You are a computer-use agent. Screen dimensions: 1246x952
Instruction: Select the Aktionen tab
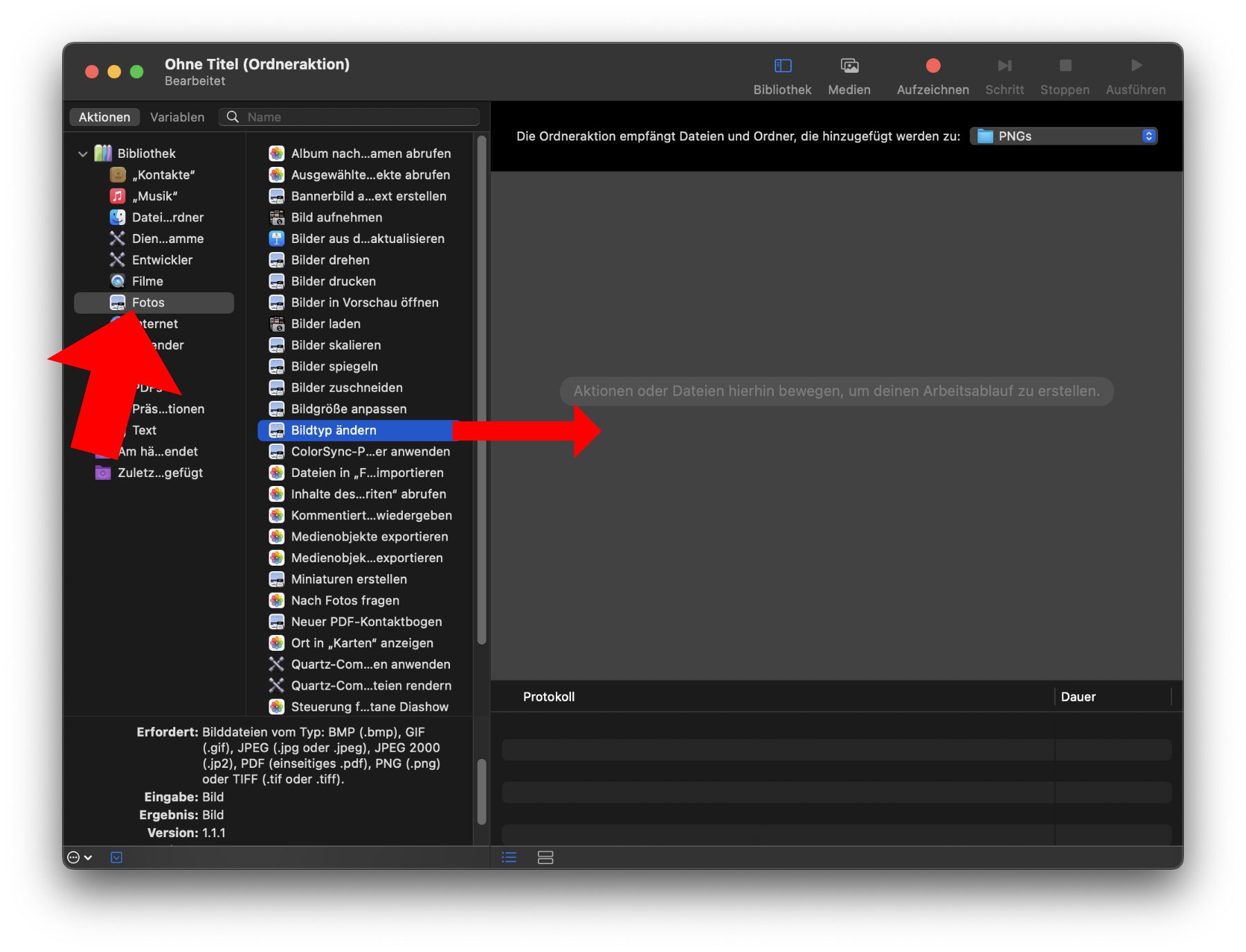[x=105, y=117]
